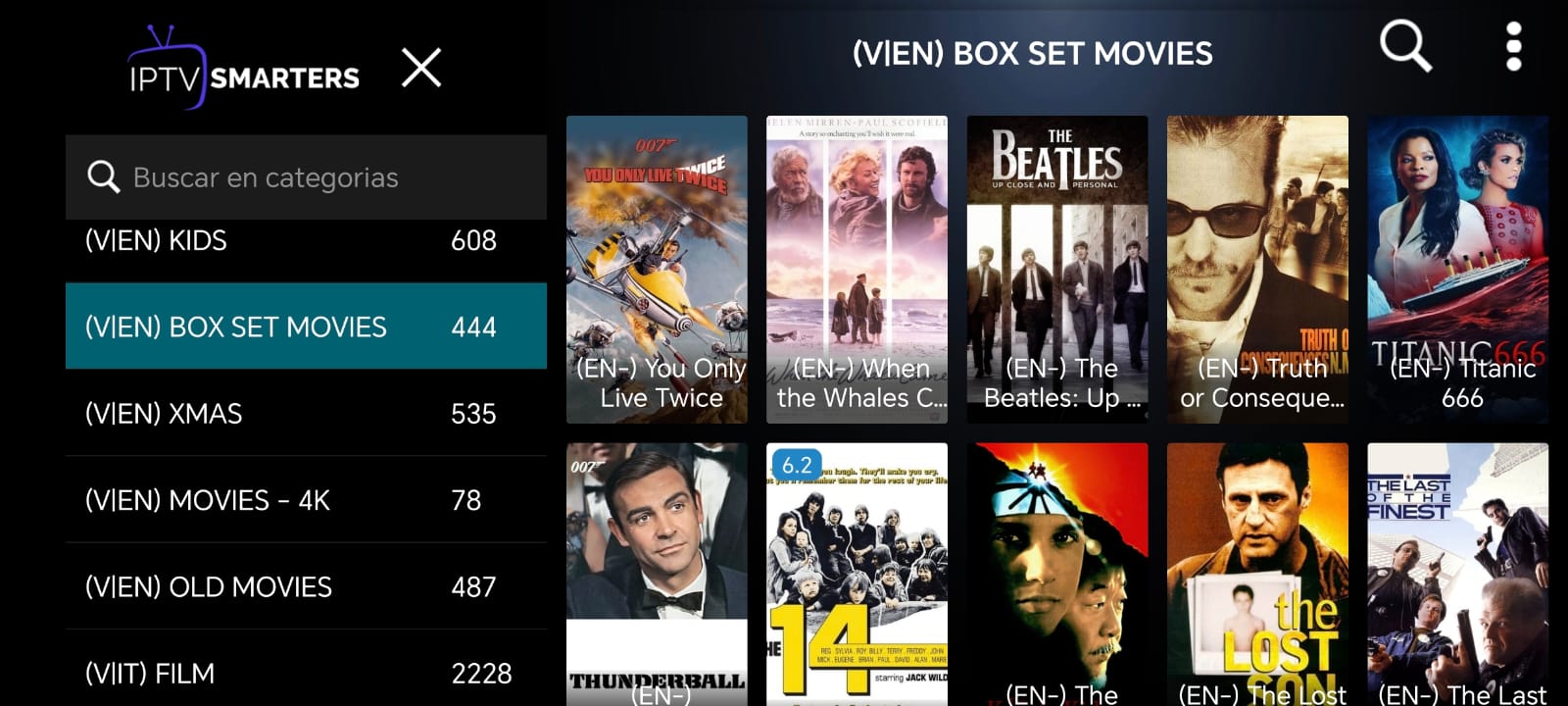Open Truth or Consequences movie poster
1568x706 pixels.
[1257, 270]
